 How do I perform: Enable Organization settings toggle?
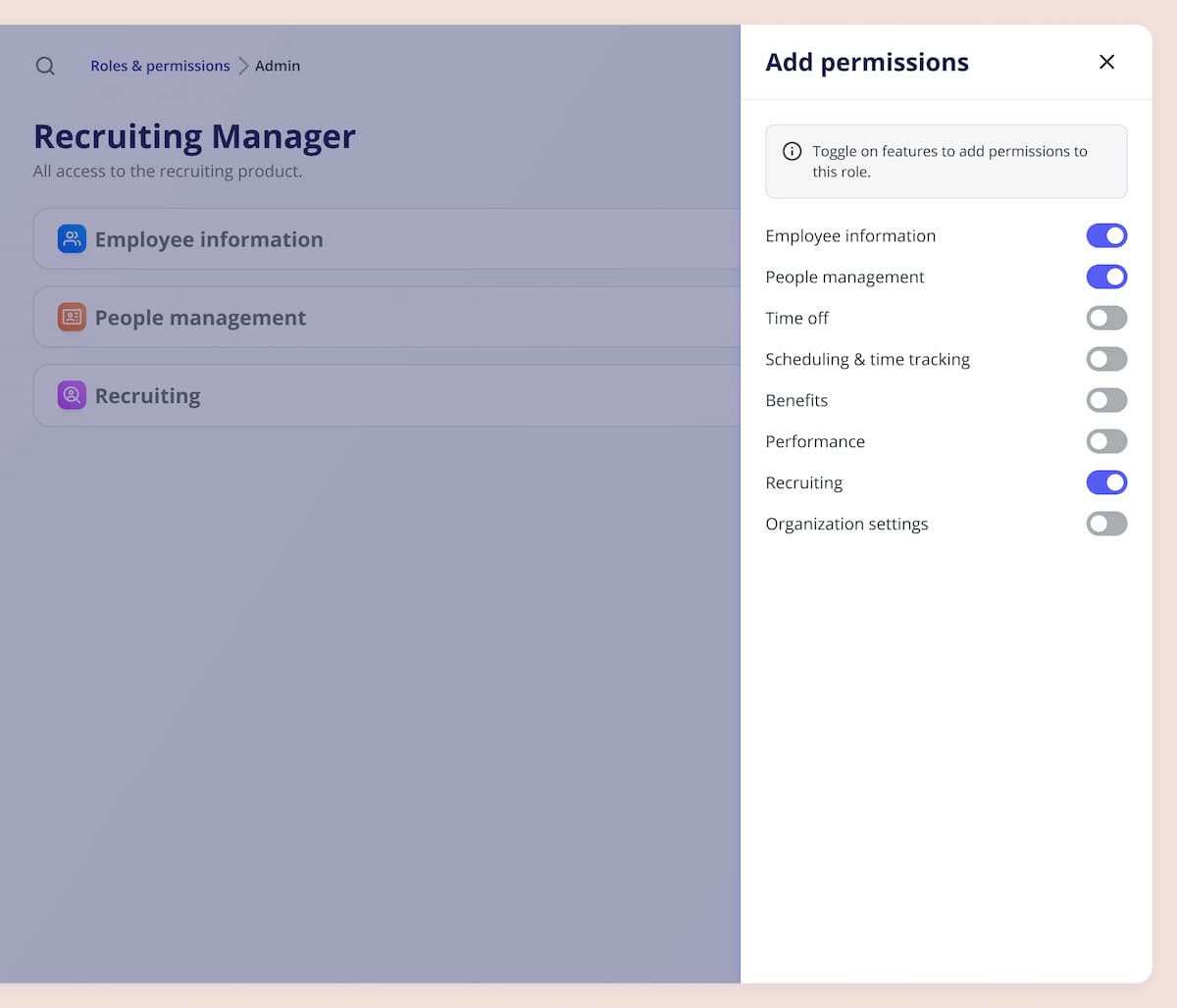click(1106, 524)
